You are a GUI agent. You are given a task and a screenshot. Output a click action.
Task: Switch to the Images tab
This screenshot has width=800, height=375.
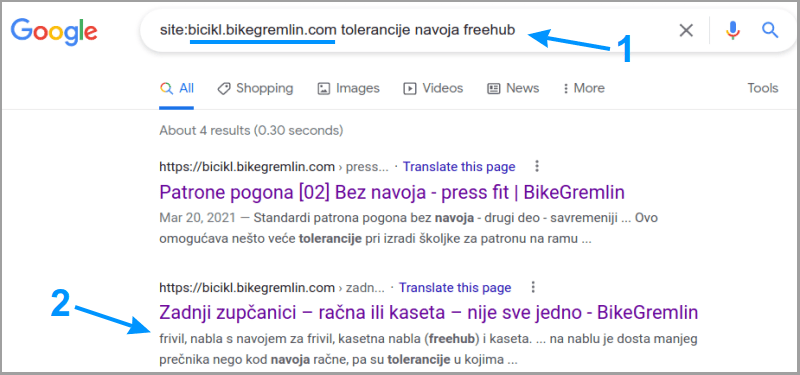coord(348,88)
